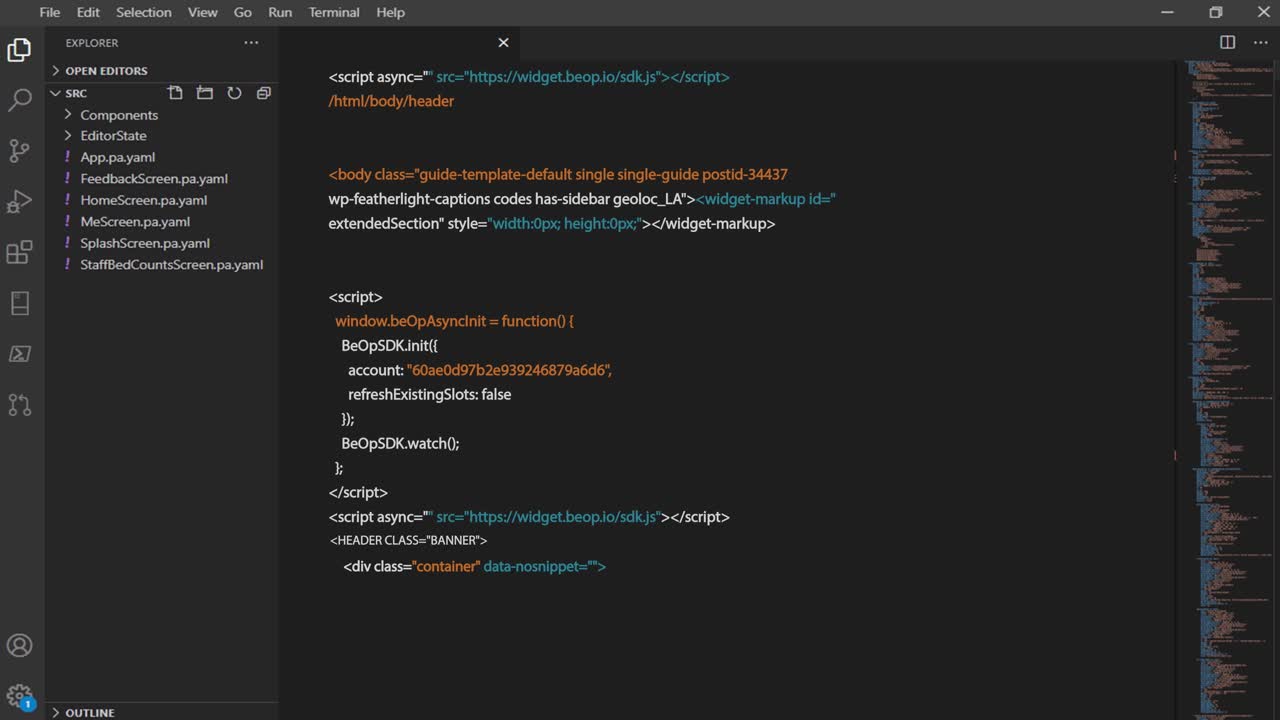Open the Run and Debug view
Screen dimensions: 1280x720
coord(20,201)
